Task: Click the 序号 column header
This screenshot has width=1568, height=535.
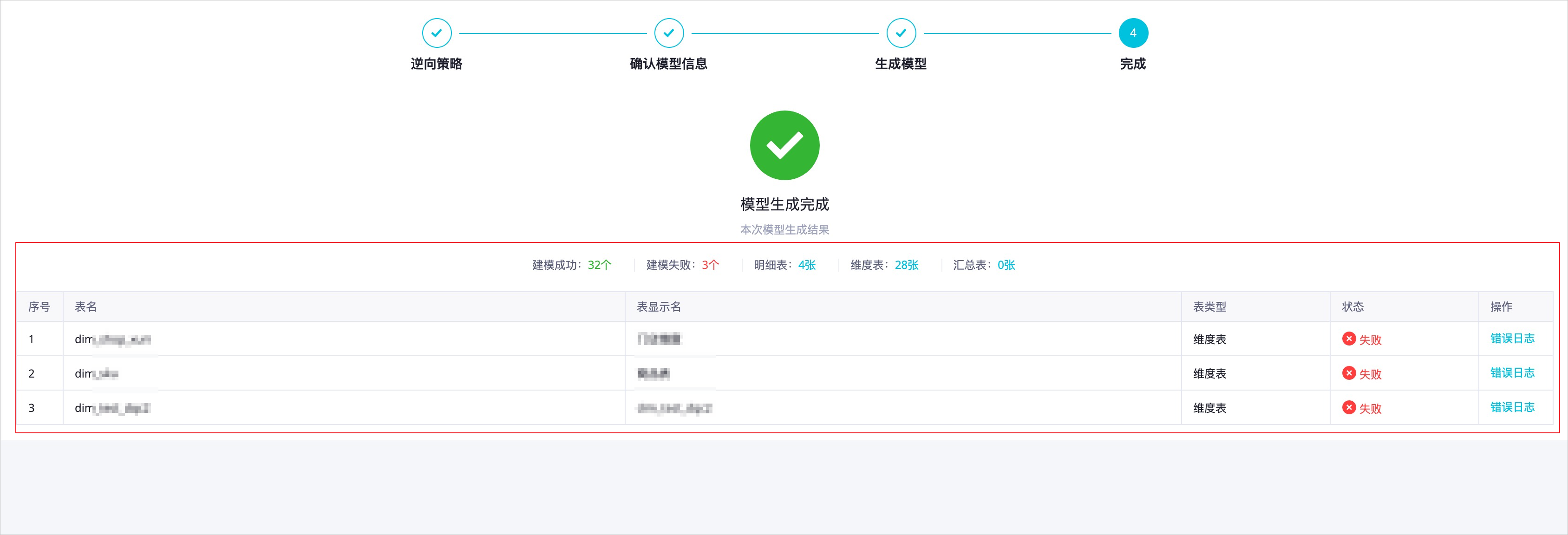Action: pyautogui.click(x=39, y=307)
